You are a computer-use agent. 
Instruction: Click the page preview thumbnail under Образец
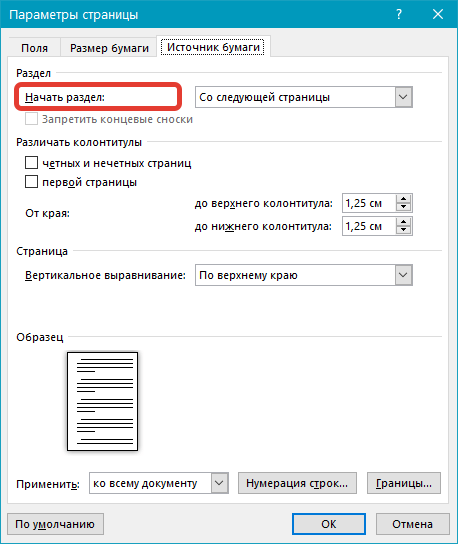pos(102,401)
